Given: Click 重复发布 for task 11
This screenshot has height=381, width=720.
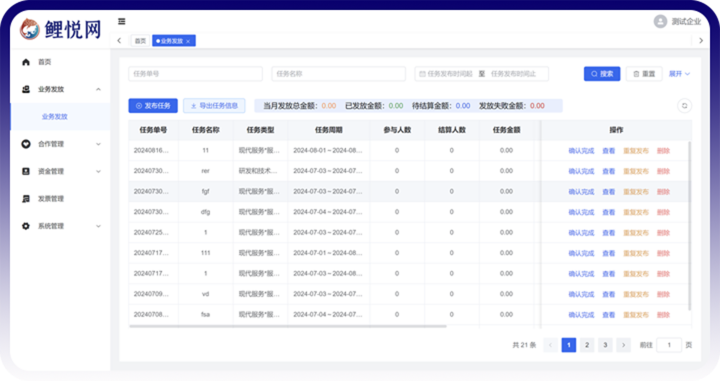Looking at the screenshot, I should pyautogui.click(x=636, y=151).
